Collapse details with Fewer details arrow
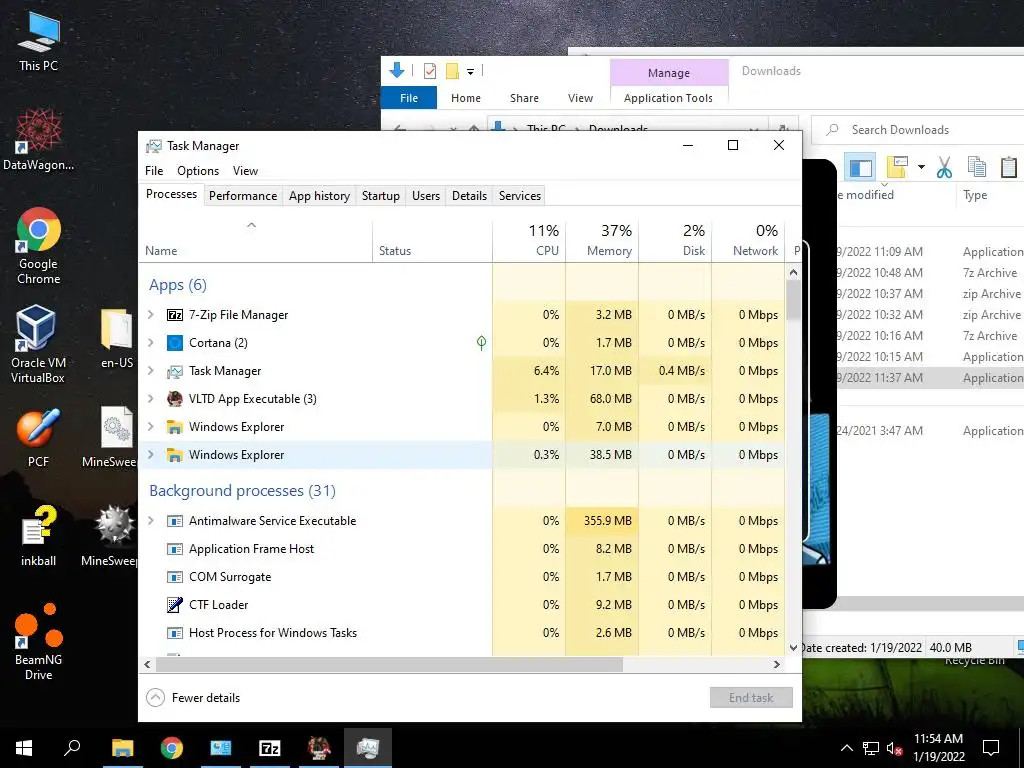 click(155, 697)
